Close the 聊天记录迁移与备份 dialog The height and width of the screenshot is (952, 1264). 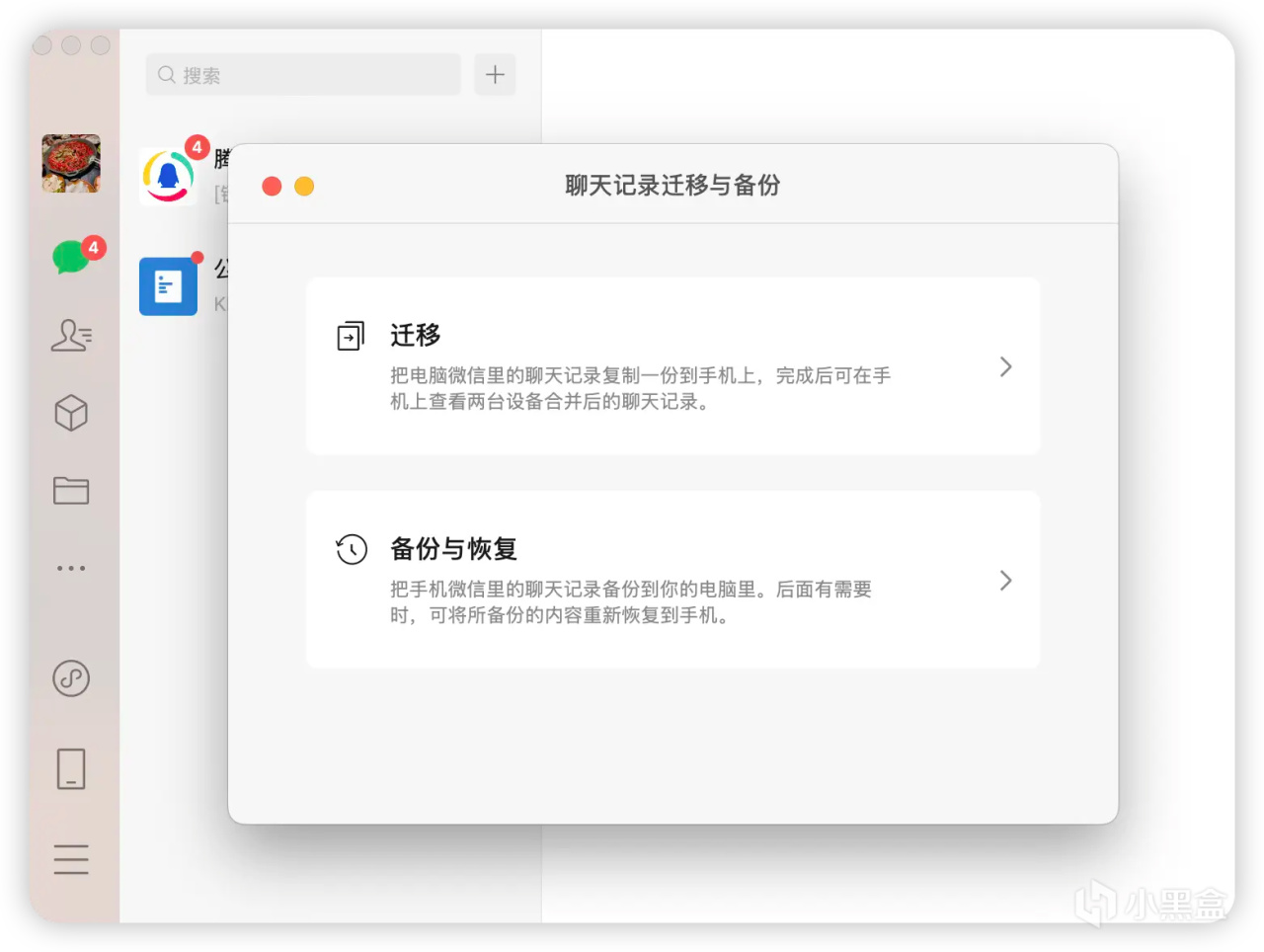pyautogui.click(x=272, y=186)
